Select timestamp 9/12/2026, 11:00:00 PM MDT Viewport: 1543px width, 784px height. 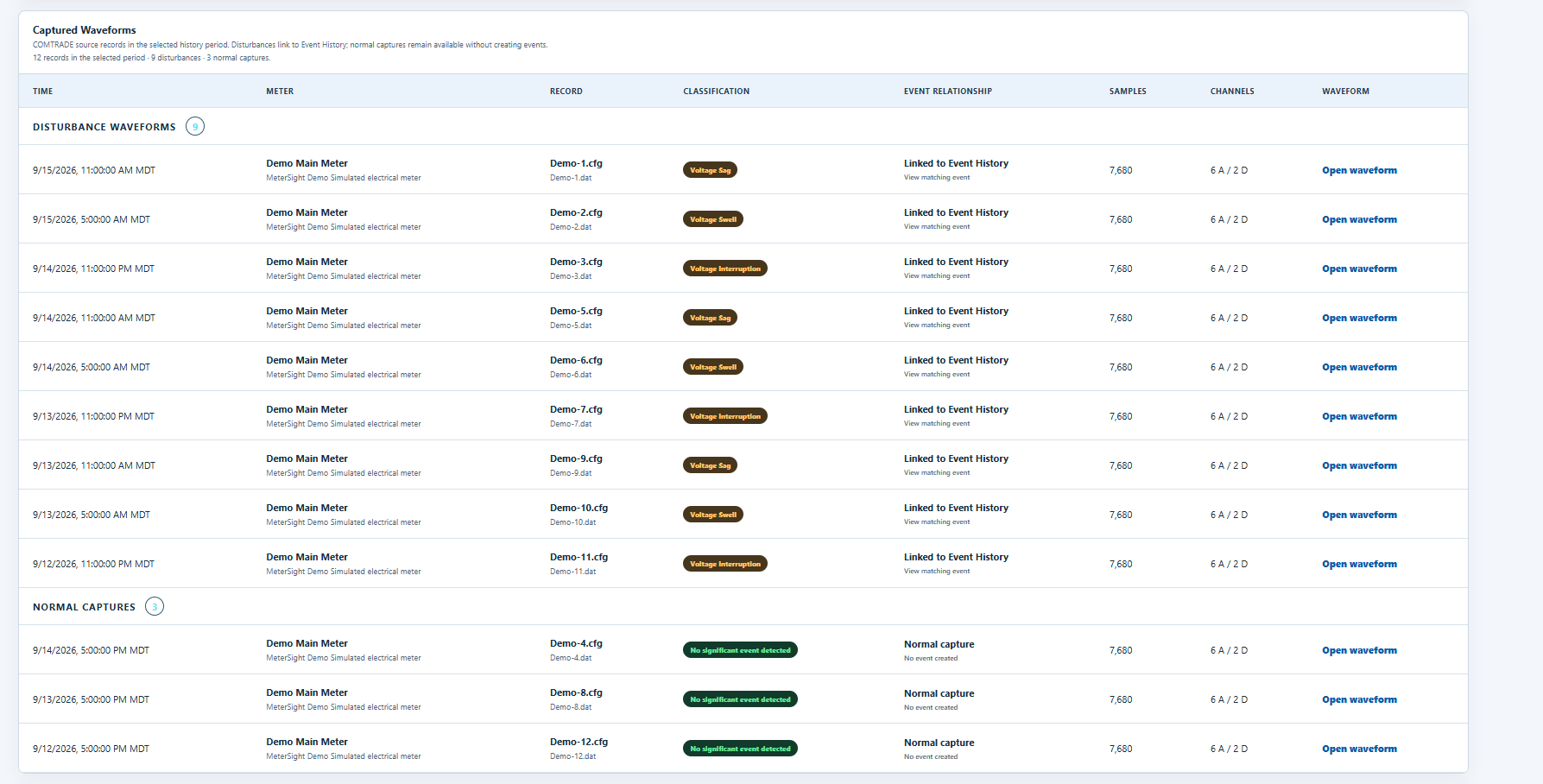93,564
